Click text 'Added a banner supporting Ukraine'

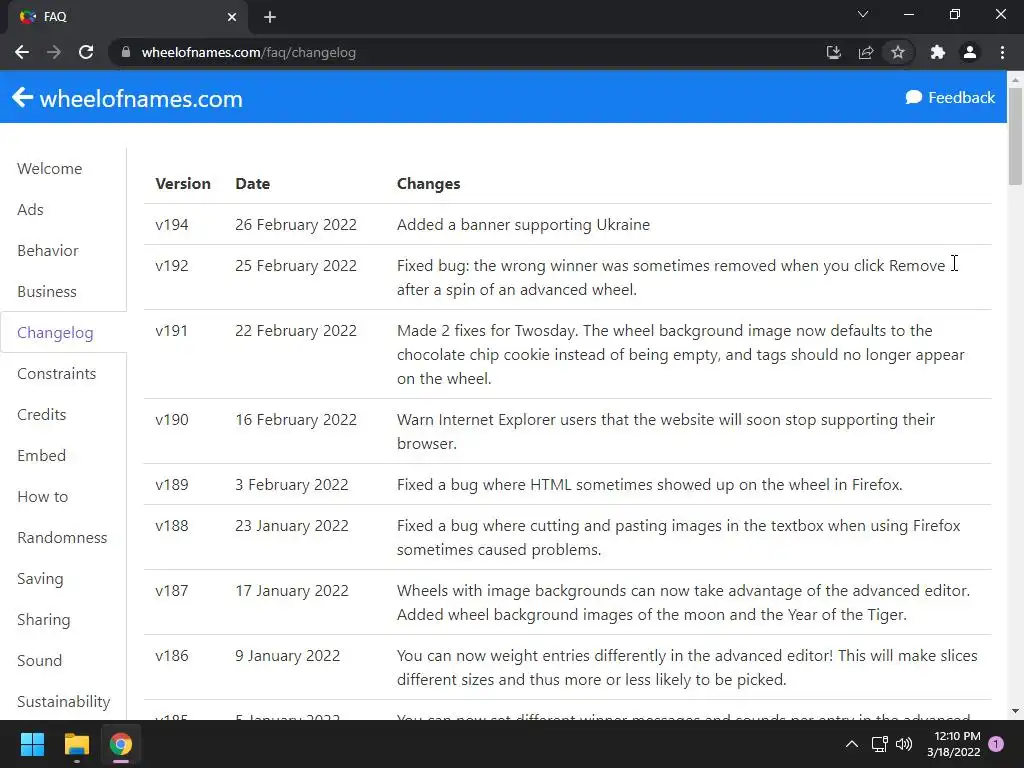[523, 225]
